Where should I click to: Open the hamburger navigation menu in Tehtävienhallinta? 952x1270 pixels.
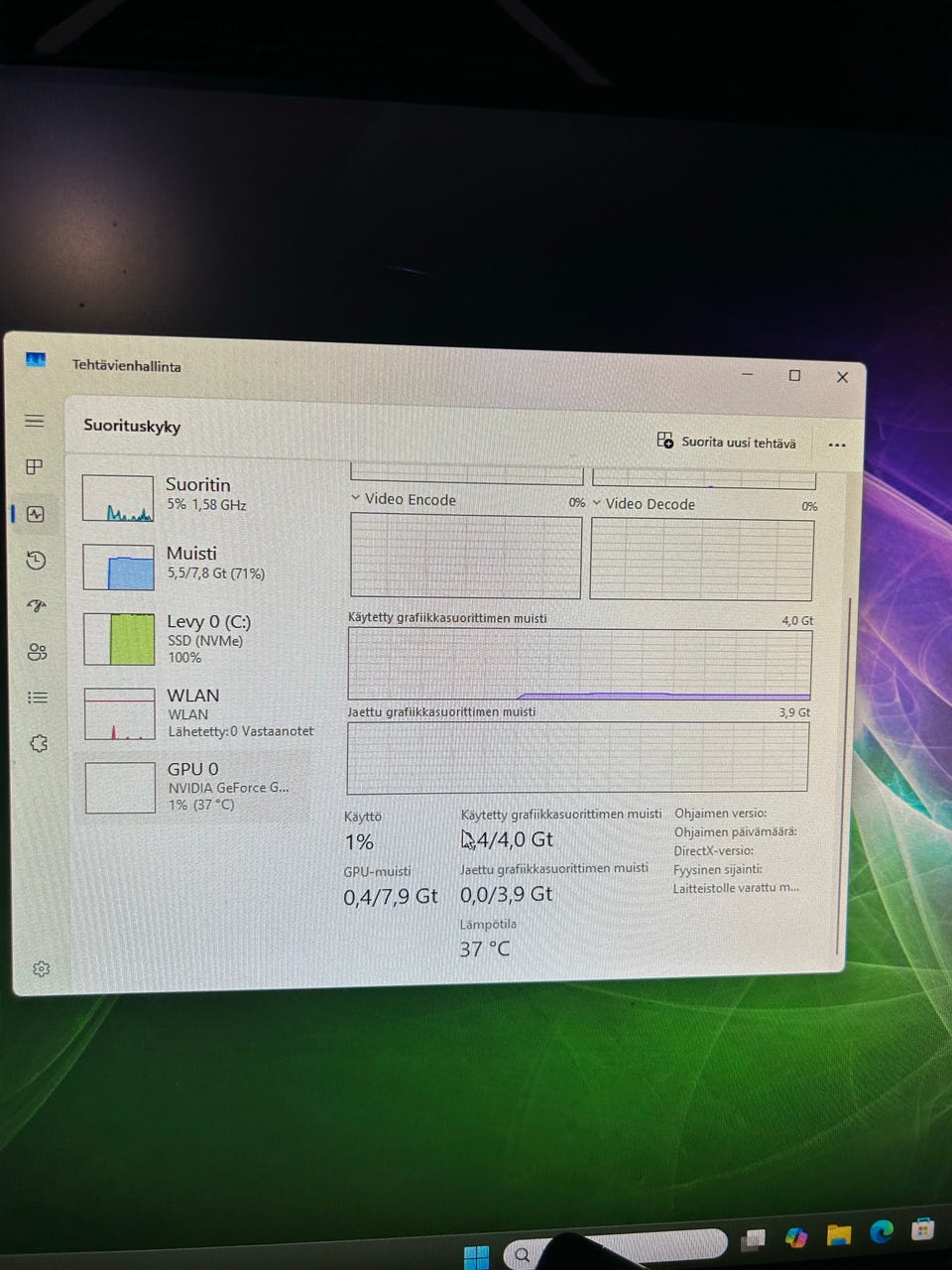pyautogui.click(x=35, y=421)
